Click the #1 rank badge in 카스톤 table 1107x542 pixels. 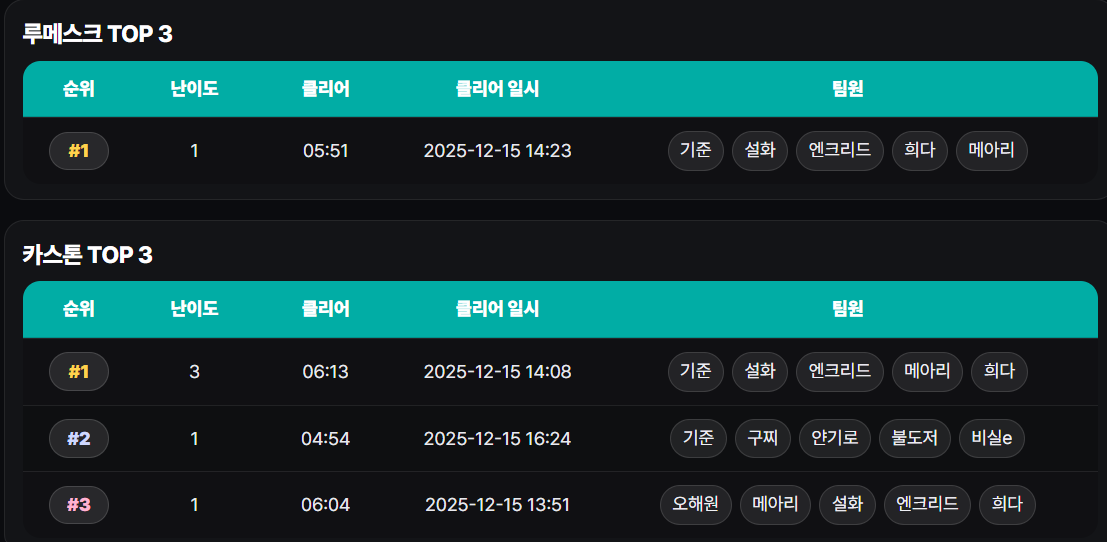pos(79,372)
